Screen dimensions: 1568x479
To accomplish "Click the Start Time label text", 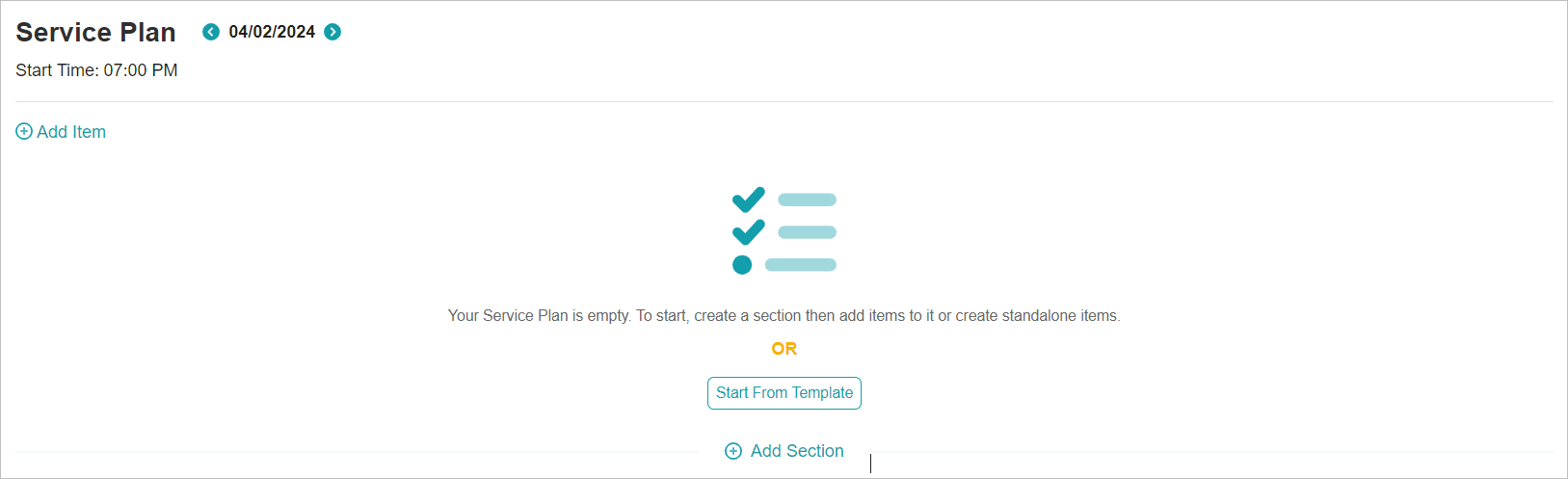I will [x=57, y=70].
